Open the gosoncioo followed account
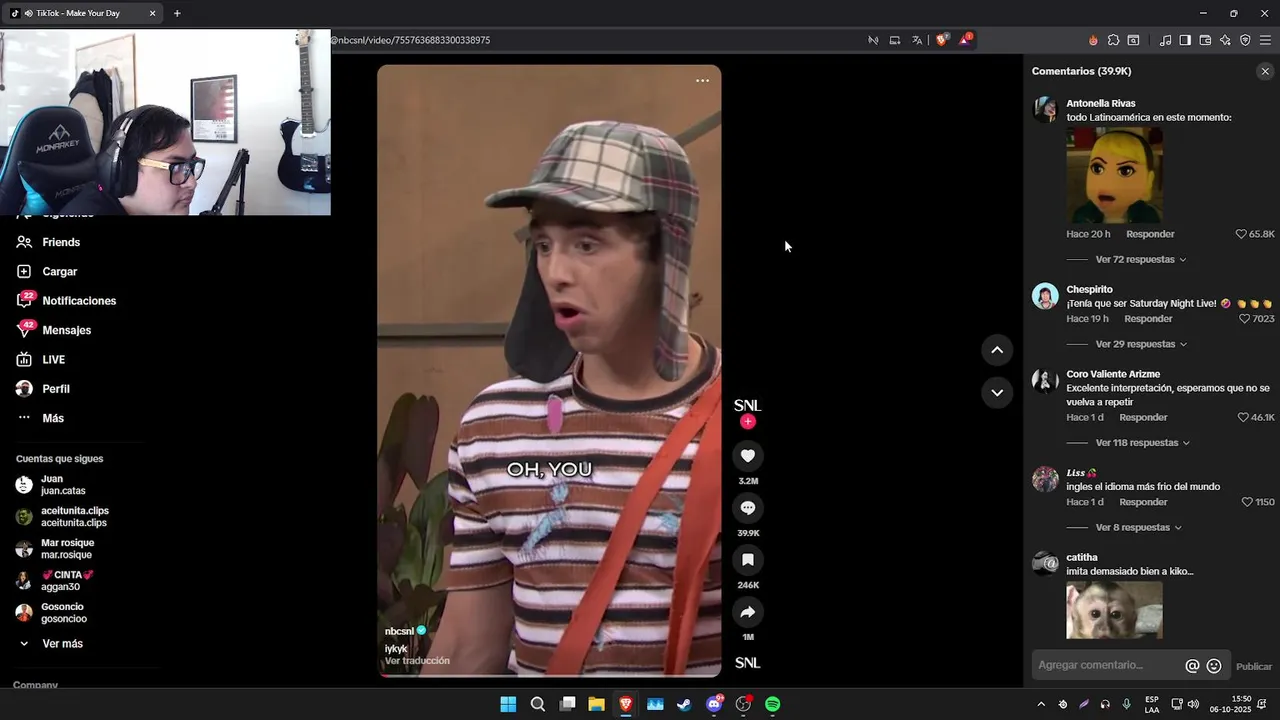1280x720 pixels. pos(65,613)
